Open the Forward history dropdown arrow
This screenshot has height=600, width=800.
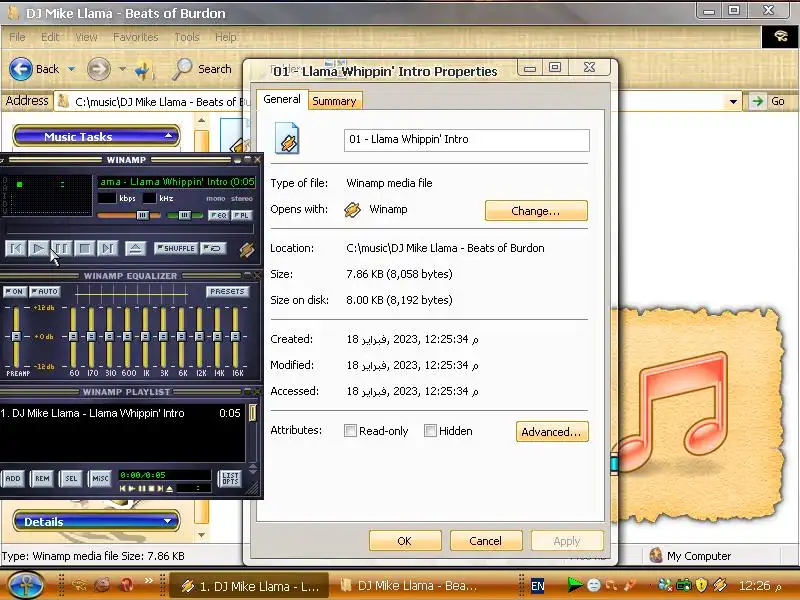point(122,69)
